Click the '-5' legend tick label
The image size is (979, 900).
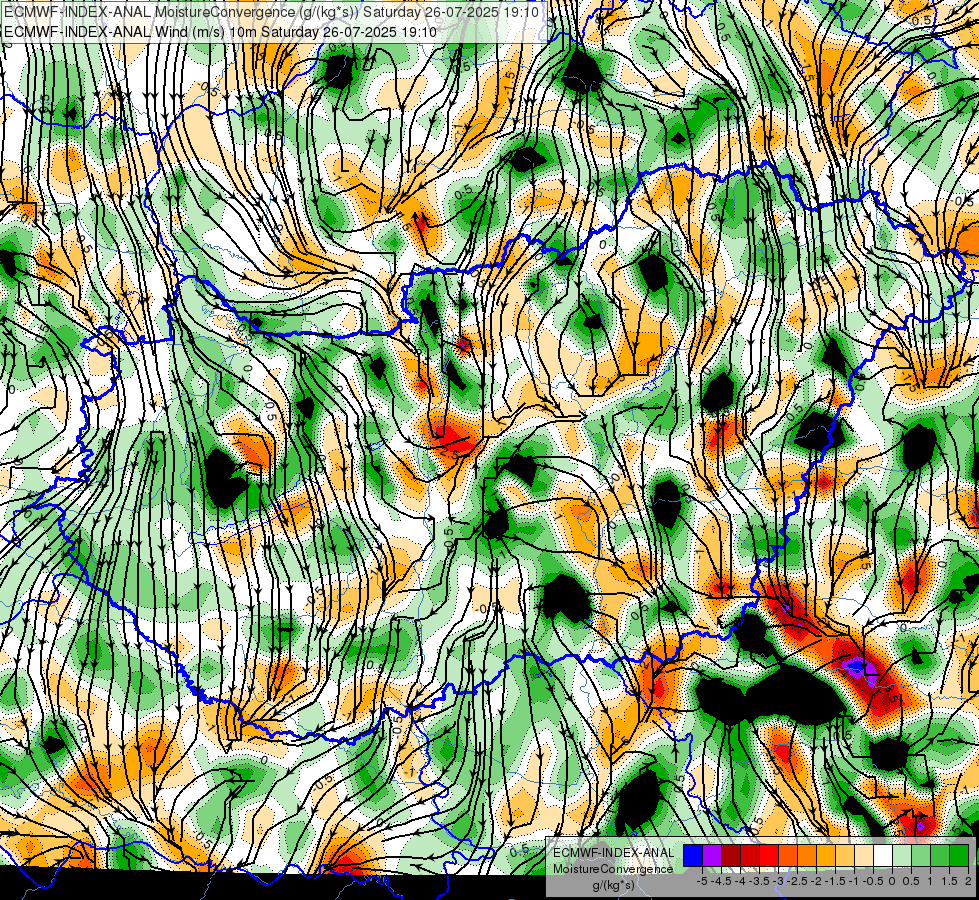click(702, 881)
